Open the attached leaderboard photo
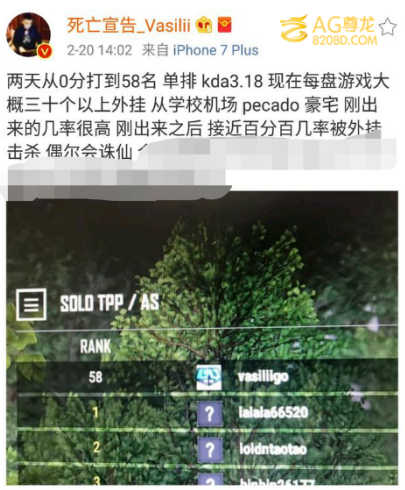This screenshot has height=490, width=405. tap(202, 338)
